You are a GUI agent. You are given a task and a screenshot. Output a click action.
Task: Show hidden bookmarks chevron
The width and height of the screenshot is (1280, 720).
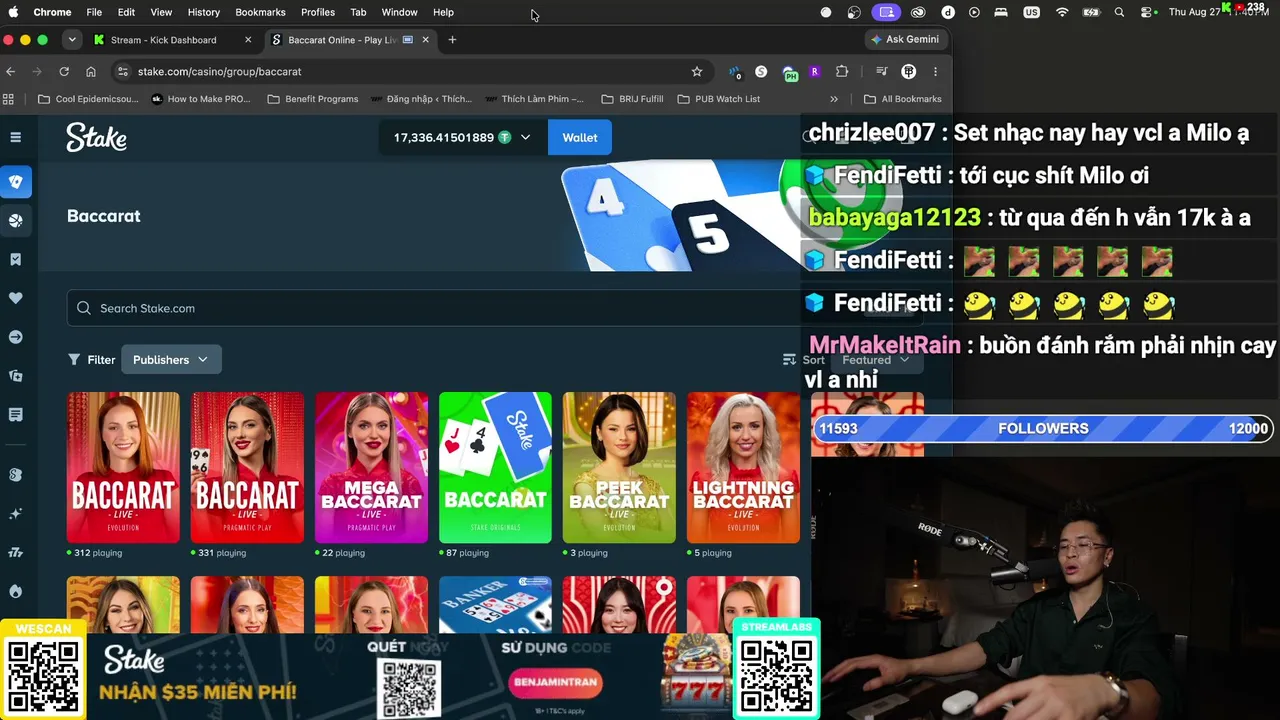click(x=834, y=99)
